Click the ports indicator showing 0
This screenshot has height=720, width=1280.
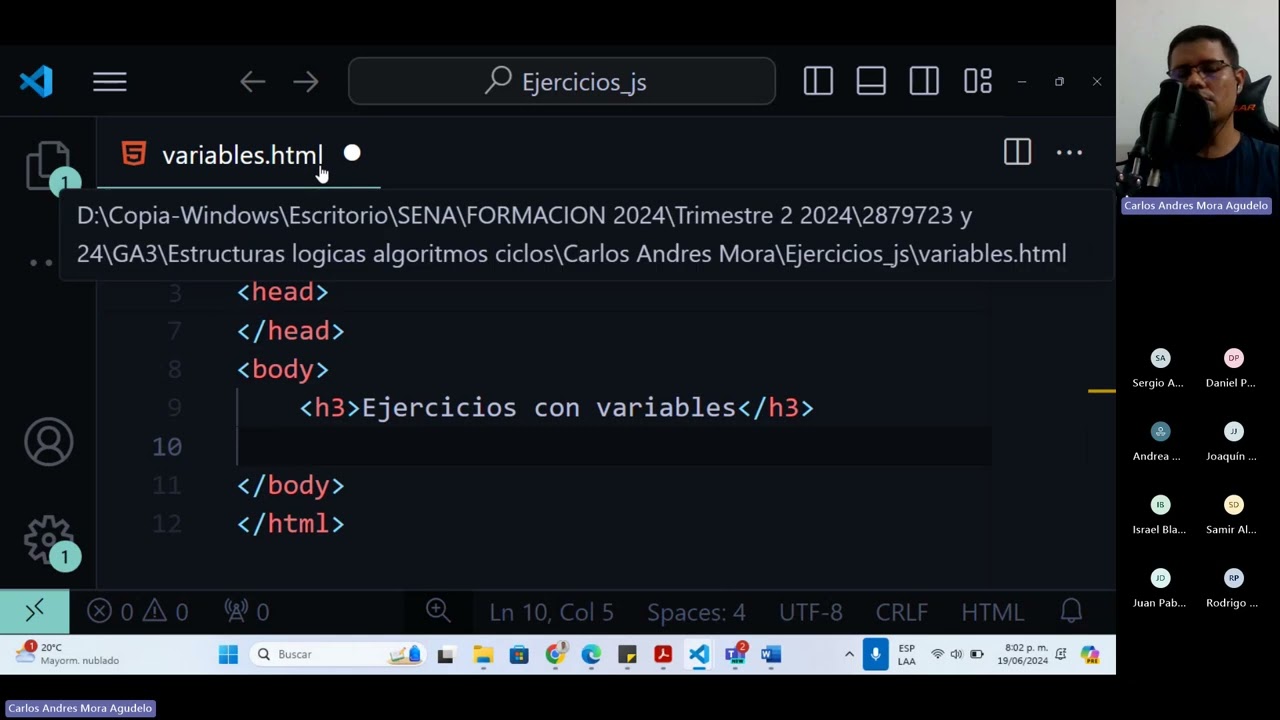[247, 611]
